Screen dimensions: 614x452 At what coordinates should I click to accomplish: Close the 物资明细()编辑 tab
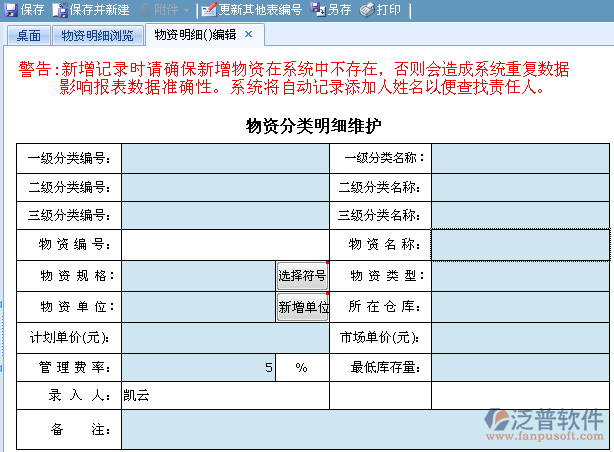[x=249, y=35]
